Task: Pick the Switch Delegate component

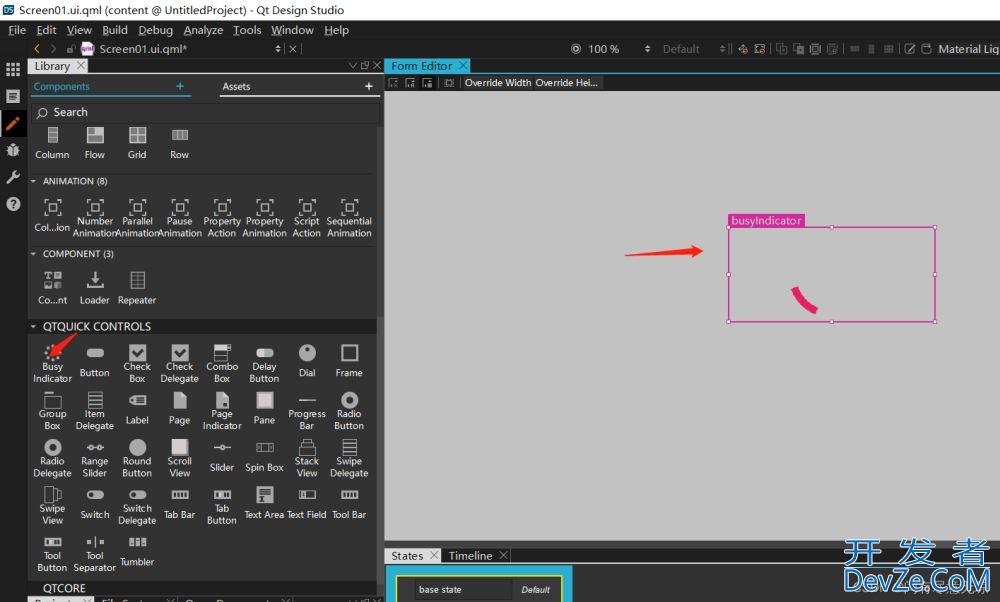Action: click(x=137, y=507)
